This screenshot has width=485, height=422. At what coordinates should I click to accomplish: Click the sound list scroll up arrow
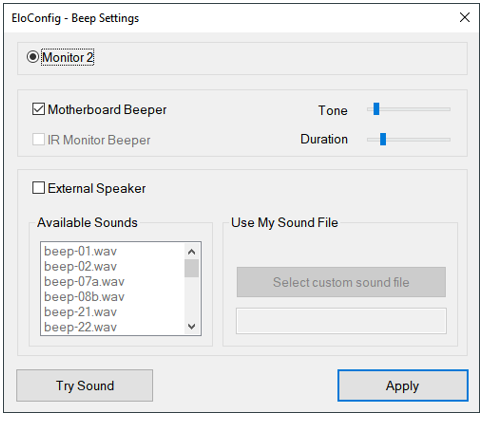pyautogui.click(x=192, y=252)
